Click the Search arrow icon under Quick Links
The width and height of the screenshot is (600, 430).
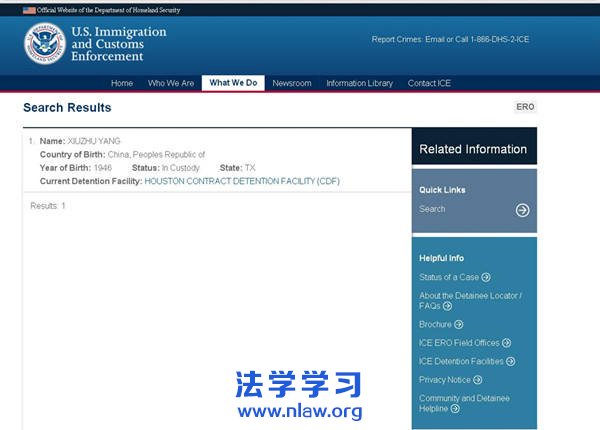pos(522,210)
